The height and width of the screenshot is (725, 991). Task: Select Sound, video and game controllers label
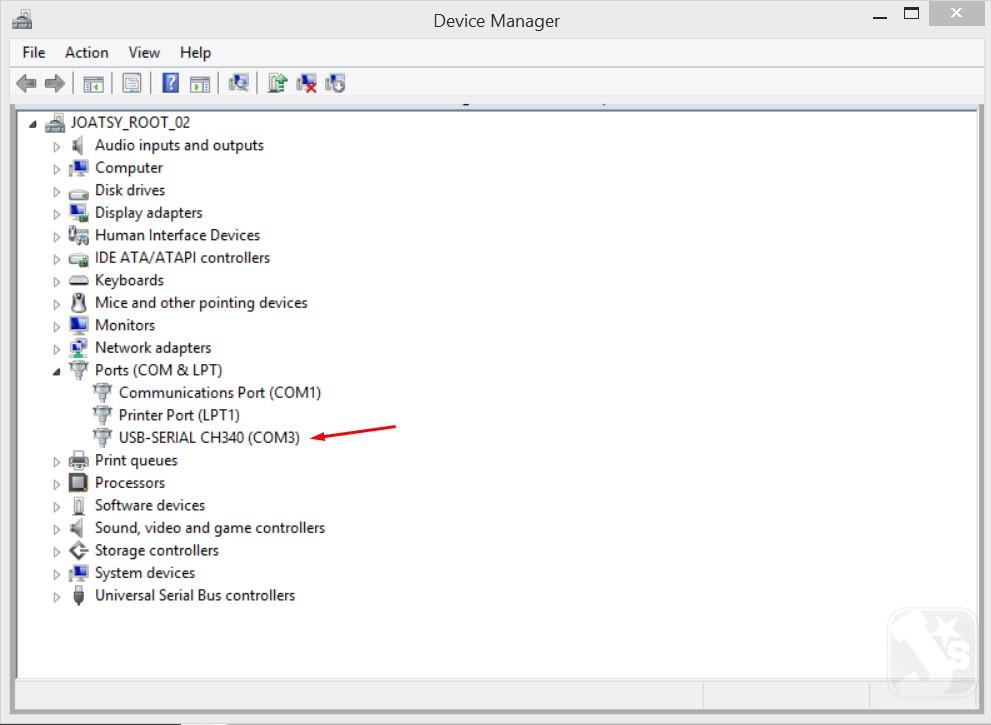click(210, 528)
